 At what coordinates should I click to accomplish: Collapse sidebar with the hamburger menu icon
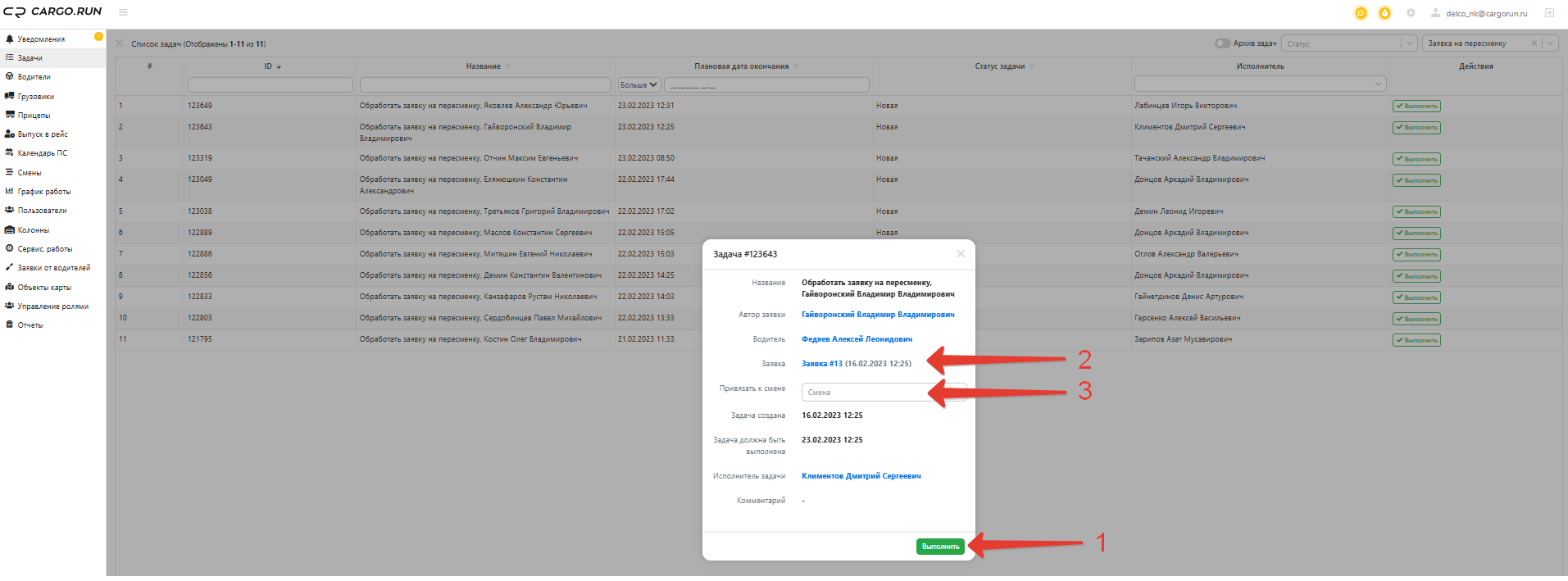pos(123,12)
